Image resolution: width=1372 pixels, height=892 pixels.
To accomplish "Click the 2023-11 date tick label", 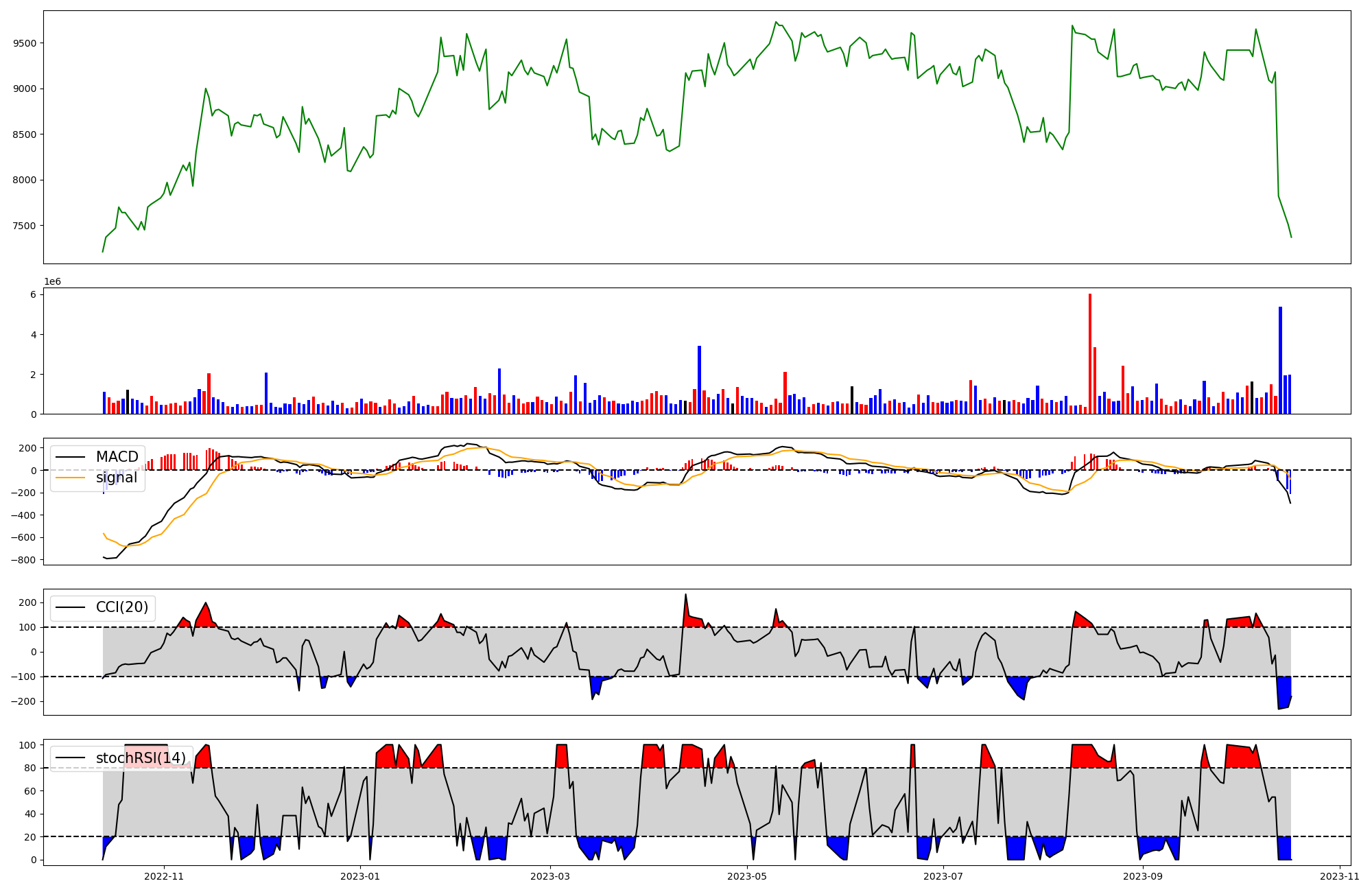I will tap(1339, 876).
